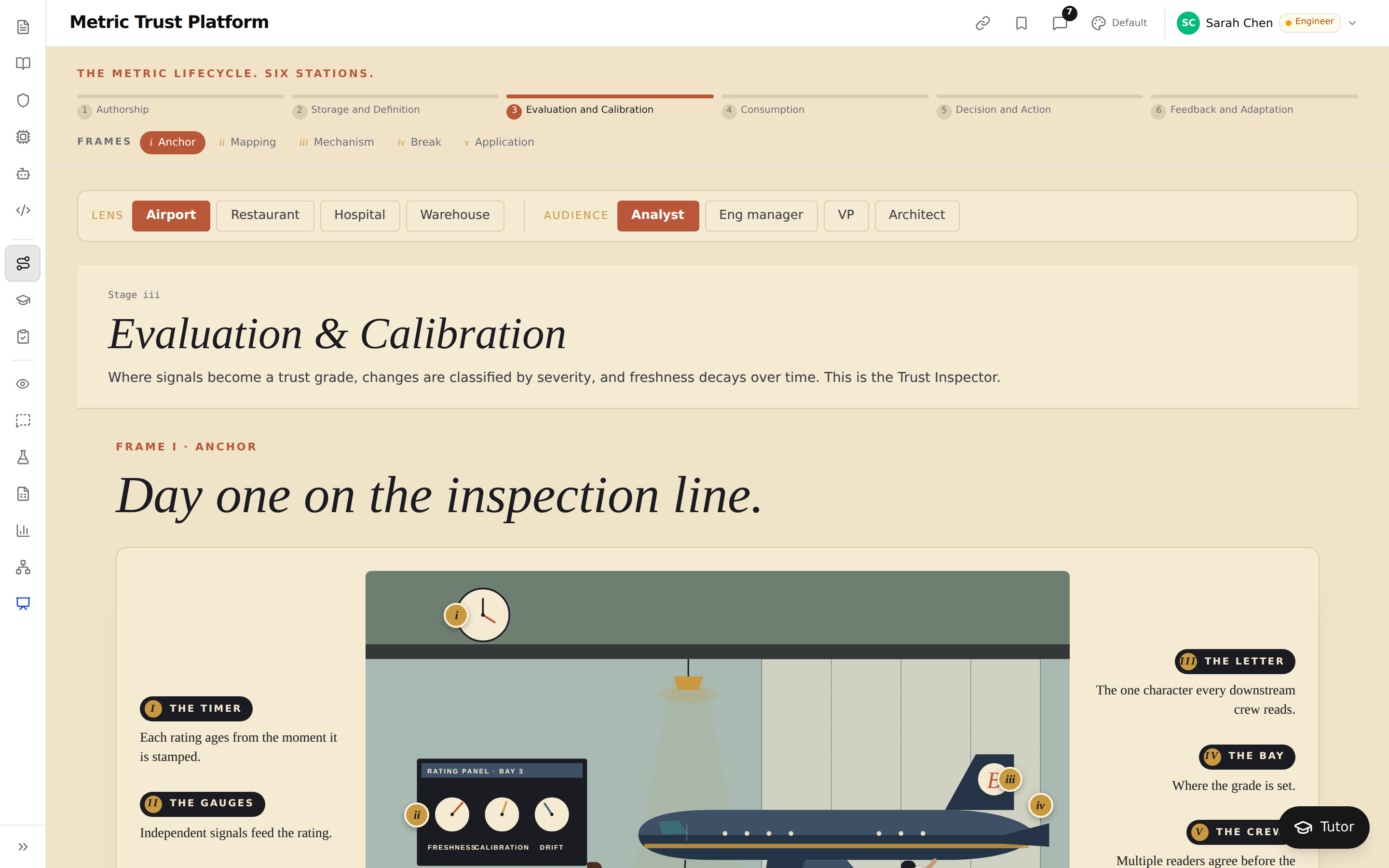Open Sarah Chen user menu chevron
1389x868 pixels.
tap(1352, 23)
